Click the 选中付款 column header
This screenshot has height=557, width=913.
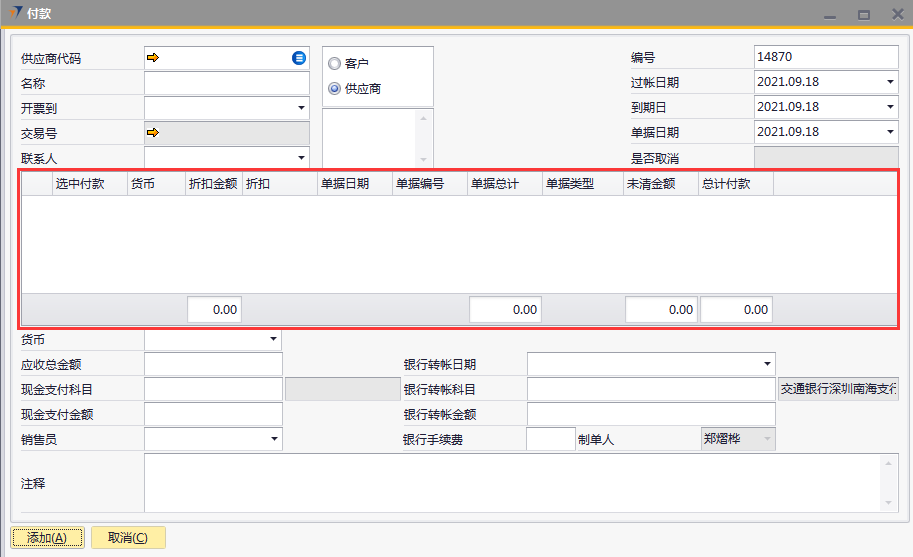[x=80, y=184]
